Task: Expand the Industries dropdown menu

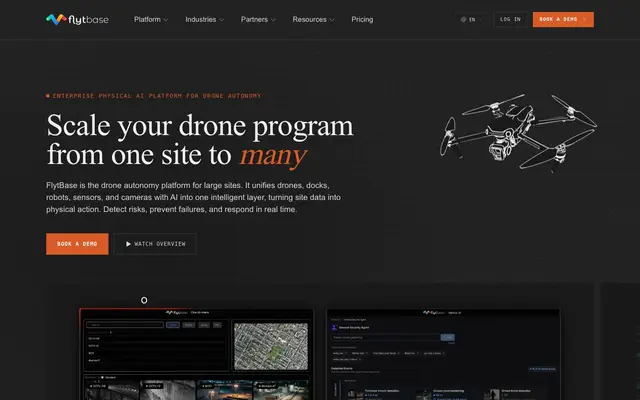Action: pos(204,20)
